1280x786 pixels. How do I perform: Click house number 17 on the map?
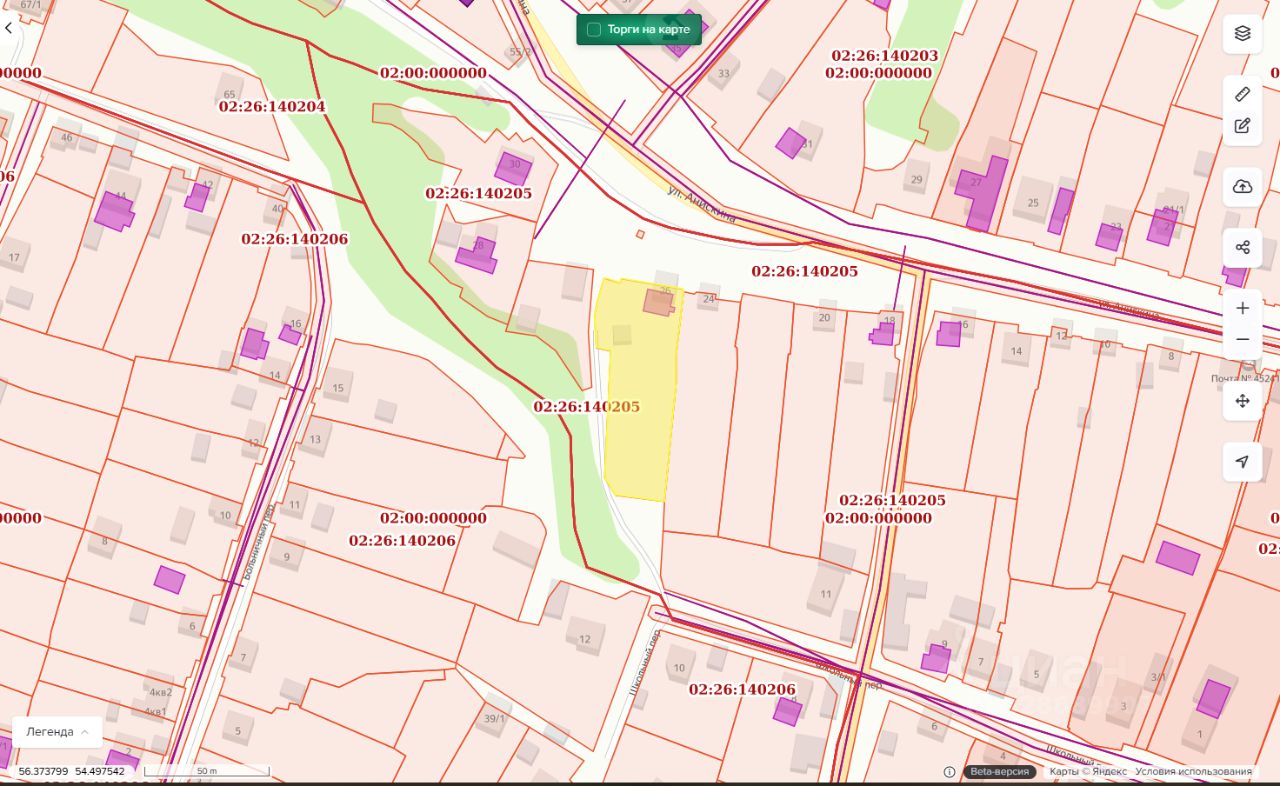(x=14, y=258)
